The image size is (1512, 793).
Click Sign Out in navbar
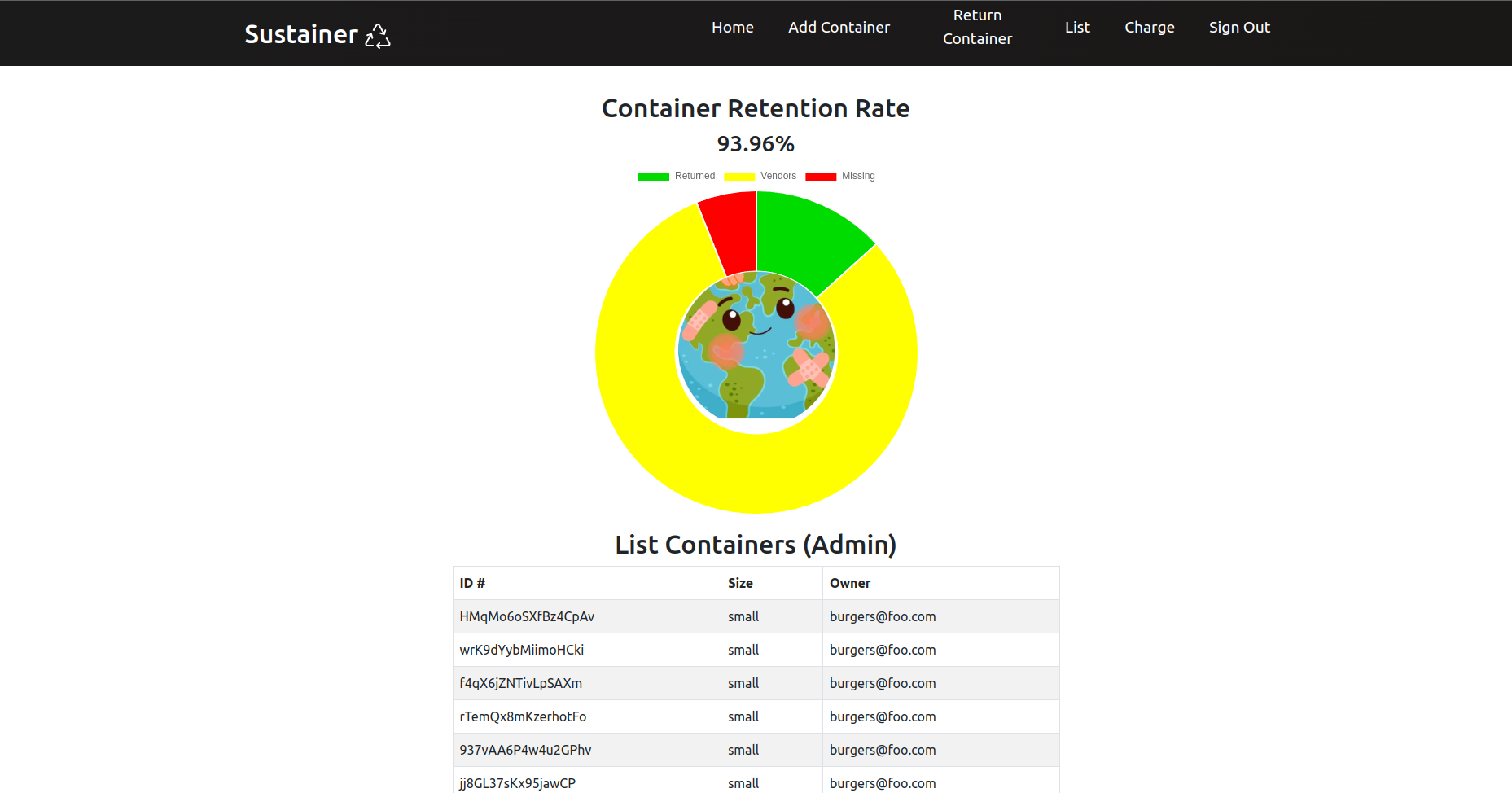[1238, 28]
